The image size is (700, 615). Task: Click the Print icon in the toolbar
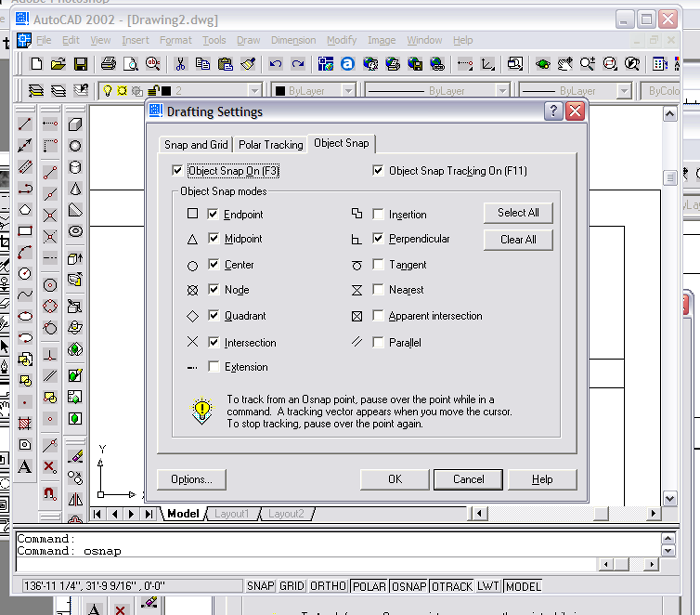(108, 64)
